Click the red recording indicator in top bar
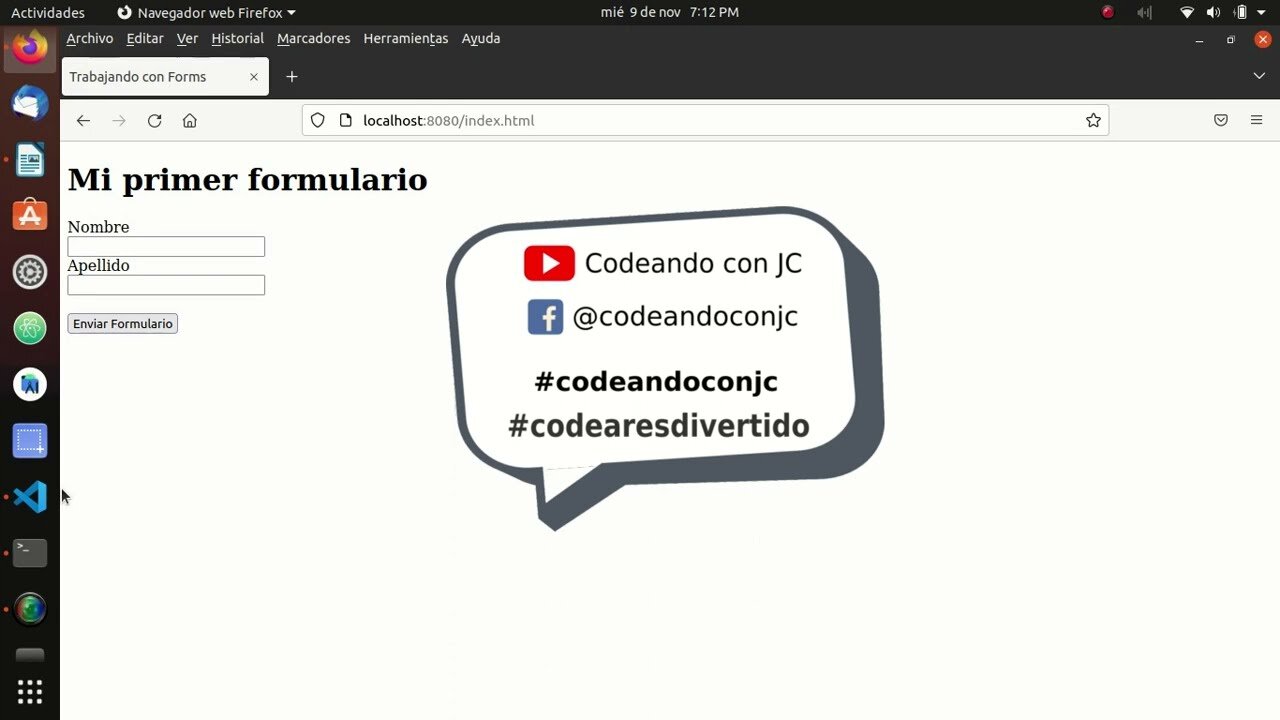The image size is (1280, 720). point(1108,12)
